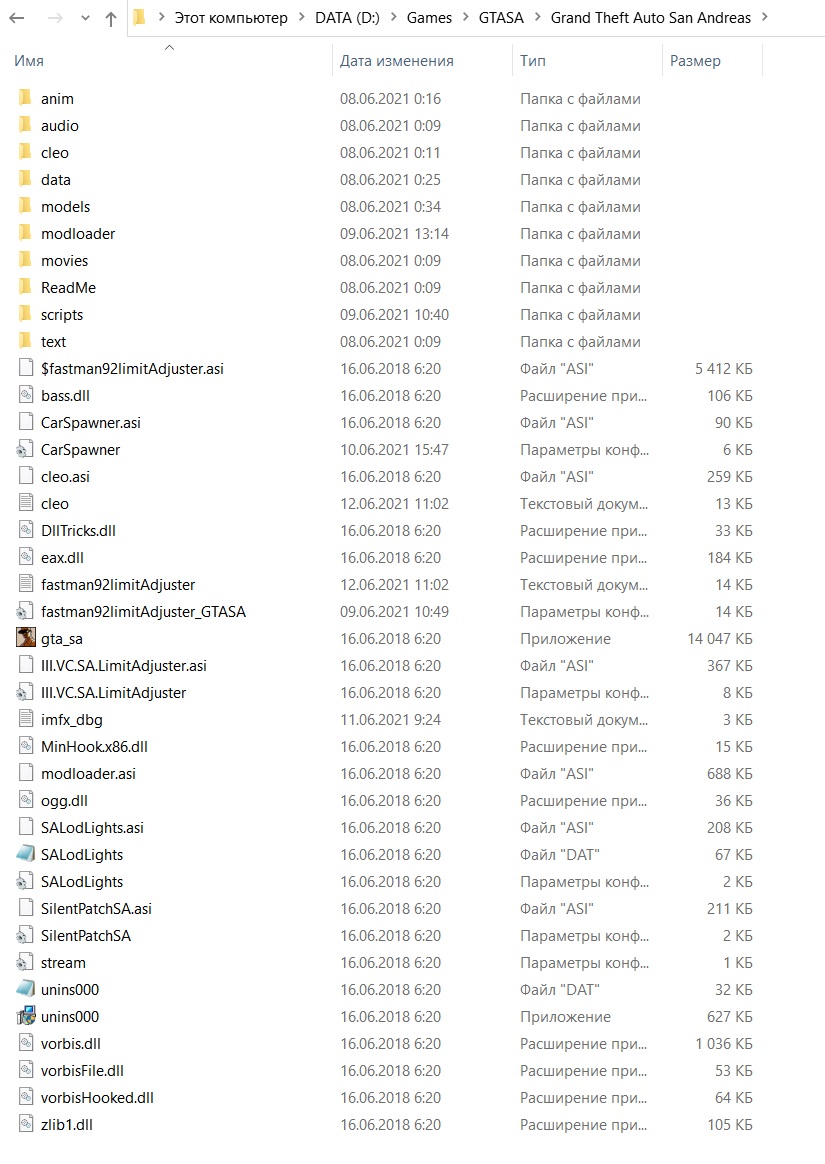Select CarSpawner config file icon
The width and height of the screenshot is (825, 1164).
[x=25, y=449]
